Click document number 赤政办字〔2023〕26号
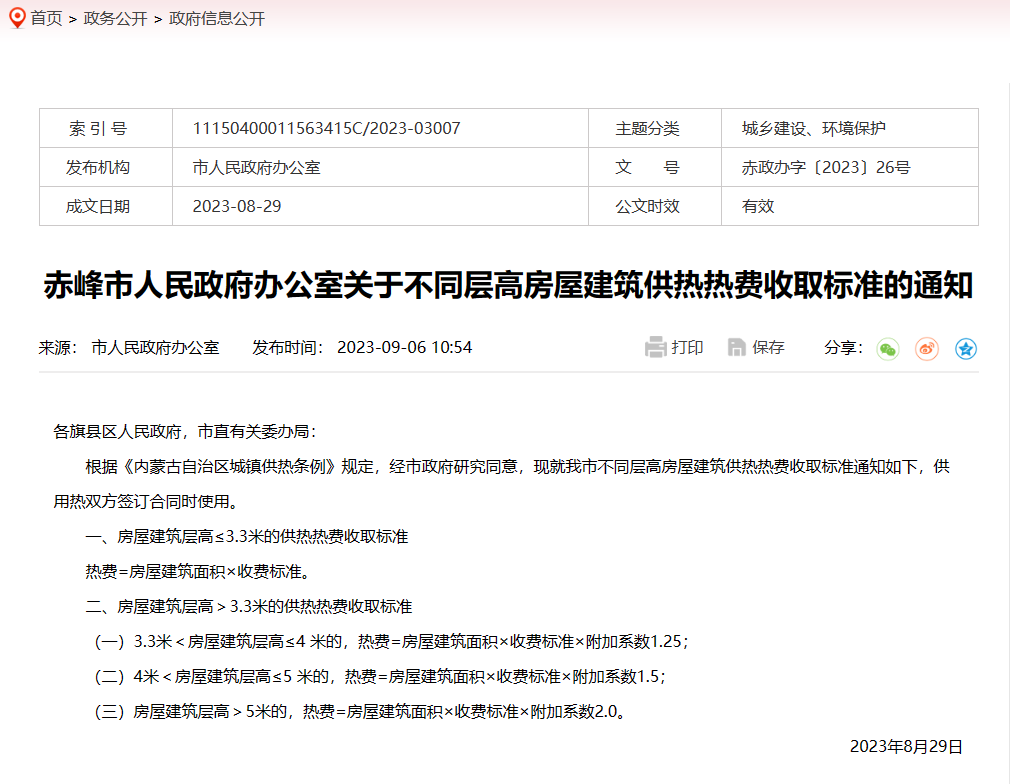 [x=826, y=167]
